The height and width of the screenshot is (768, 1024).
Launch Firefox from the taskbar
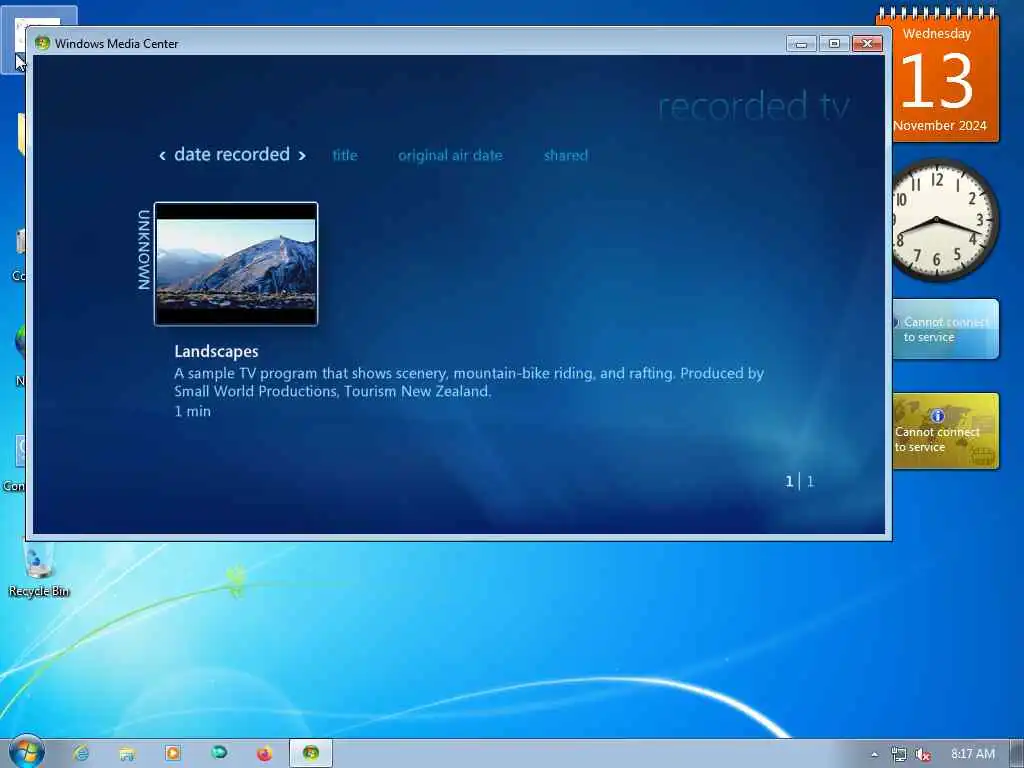(x=264, y=754)
